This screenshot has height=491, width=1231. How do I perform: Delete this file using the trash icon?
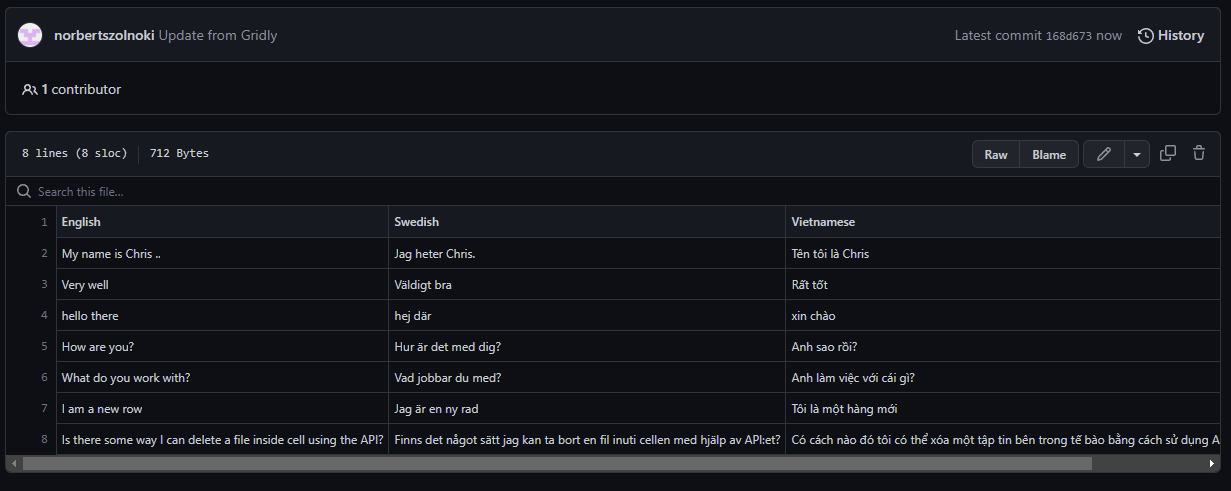coord(1199,153)
